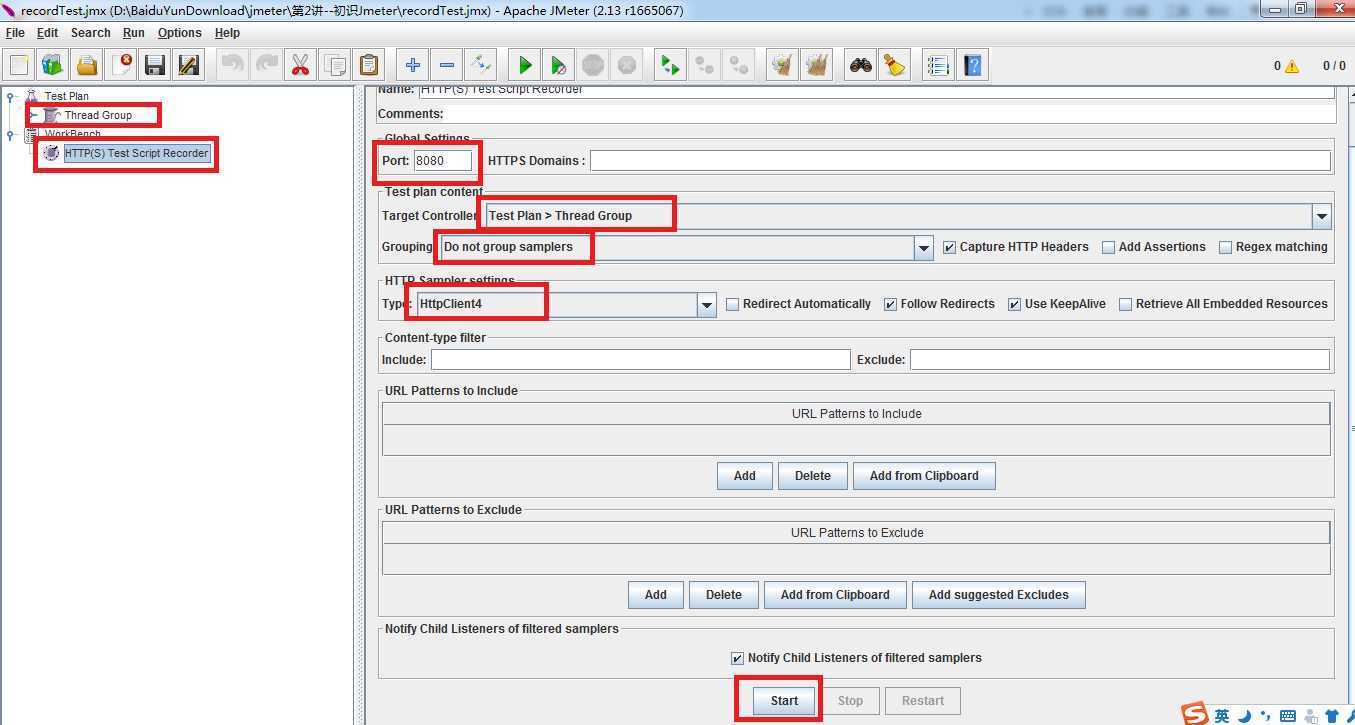Click Delete under URL Patterns to Exclude
Image resolution: width=1355 pixels, height=725 pixels.
(724, 595)
